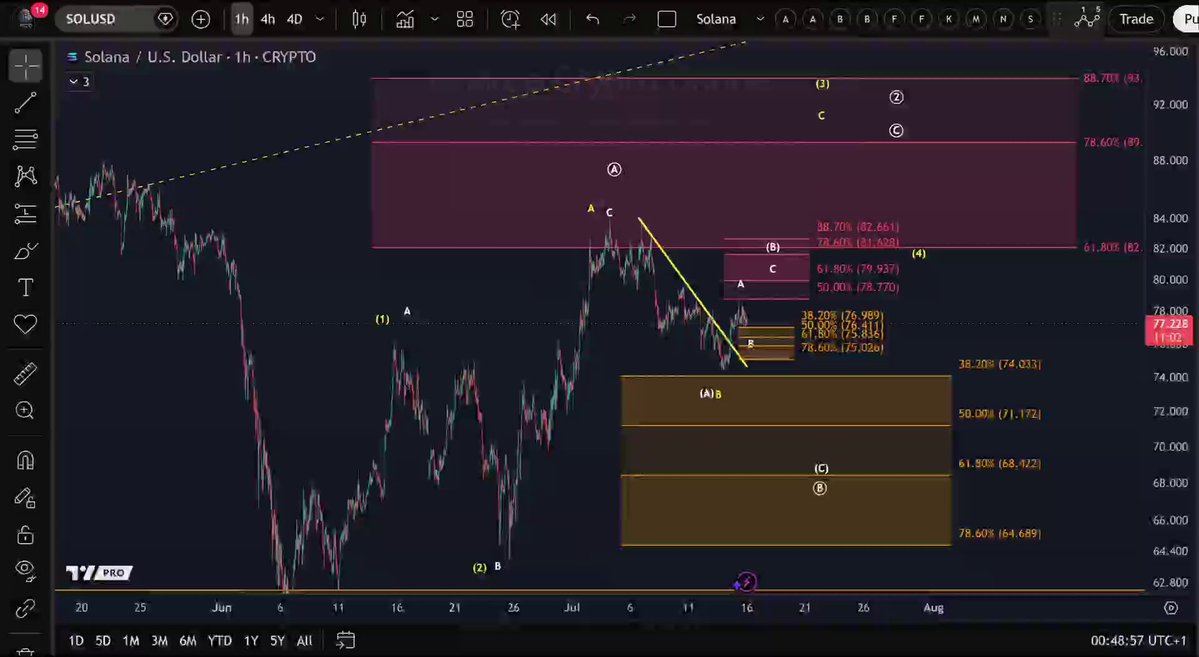The image size is (1199, 657).
Task: Select the brush drawing tool
Action: click(x=25, y=251)
